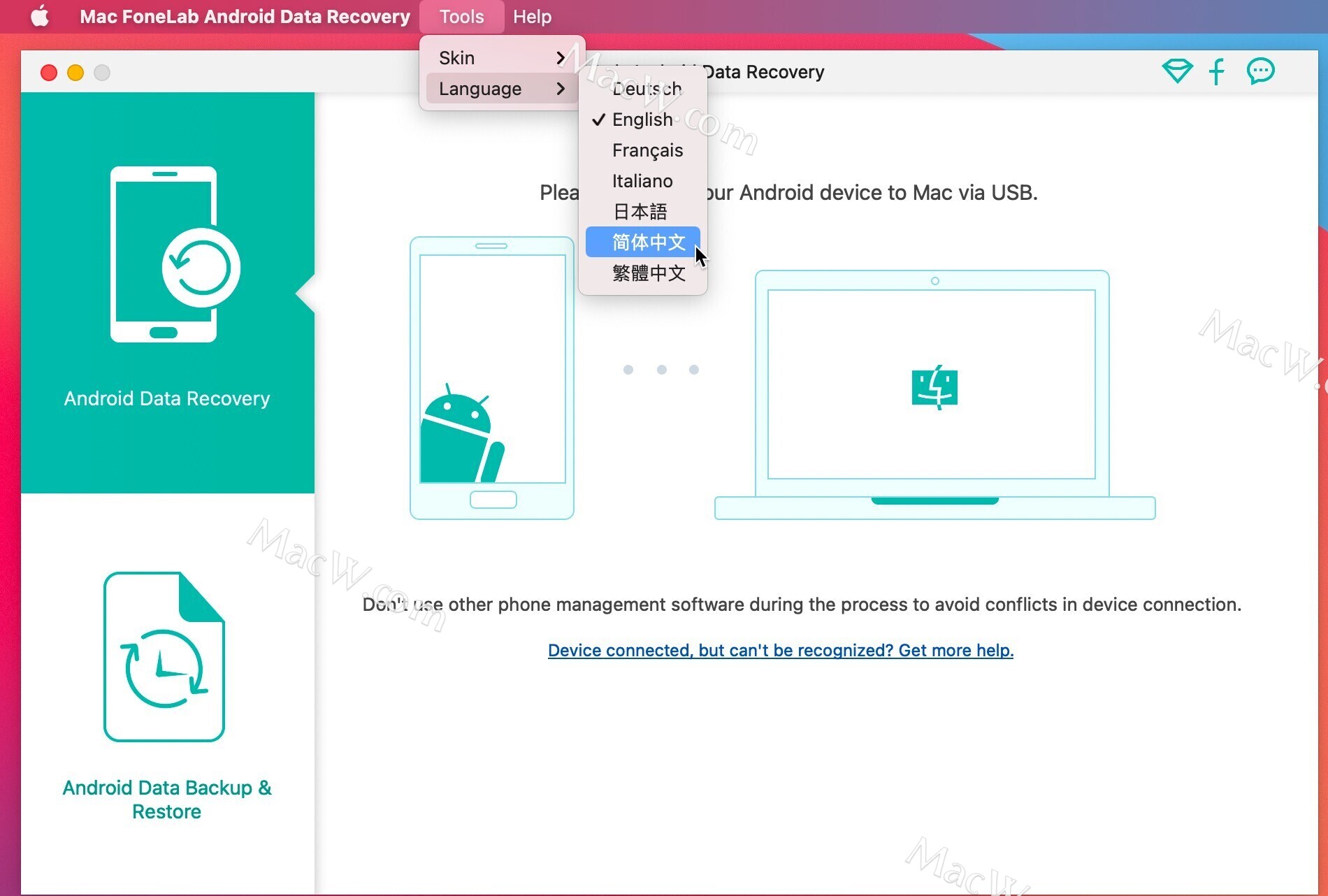Viewport: 1328px width, 896px height.
Task: Choose Deutsch language
Action: point(643,89)
